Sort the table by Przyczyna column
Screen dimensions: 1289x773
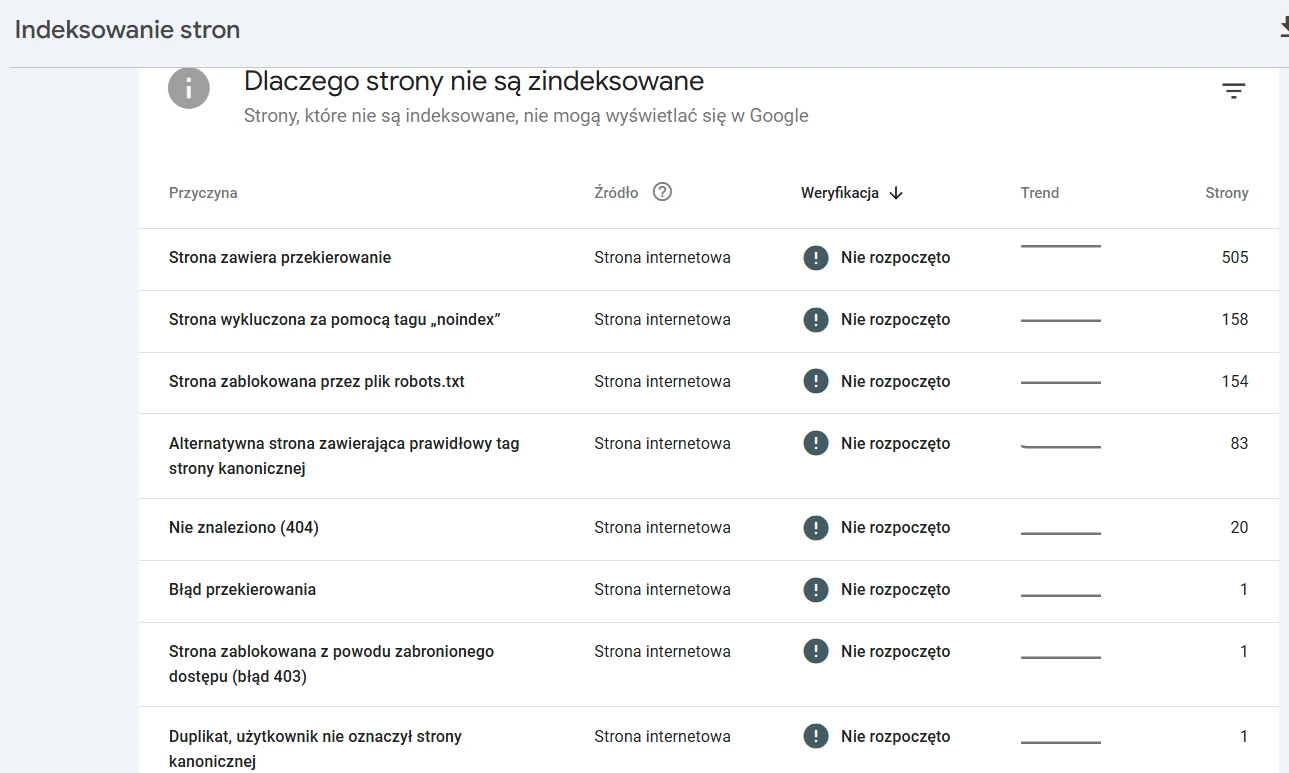pyautogui.click(x=203, y=192)
